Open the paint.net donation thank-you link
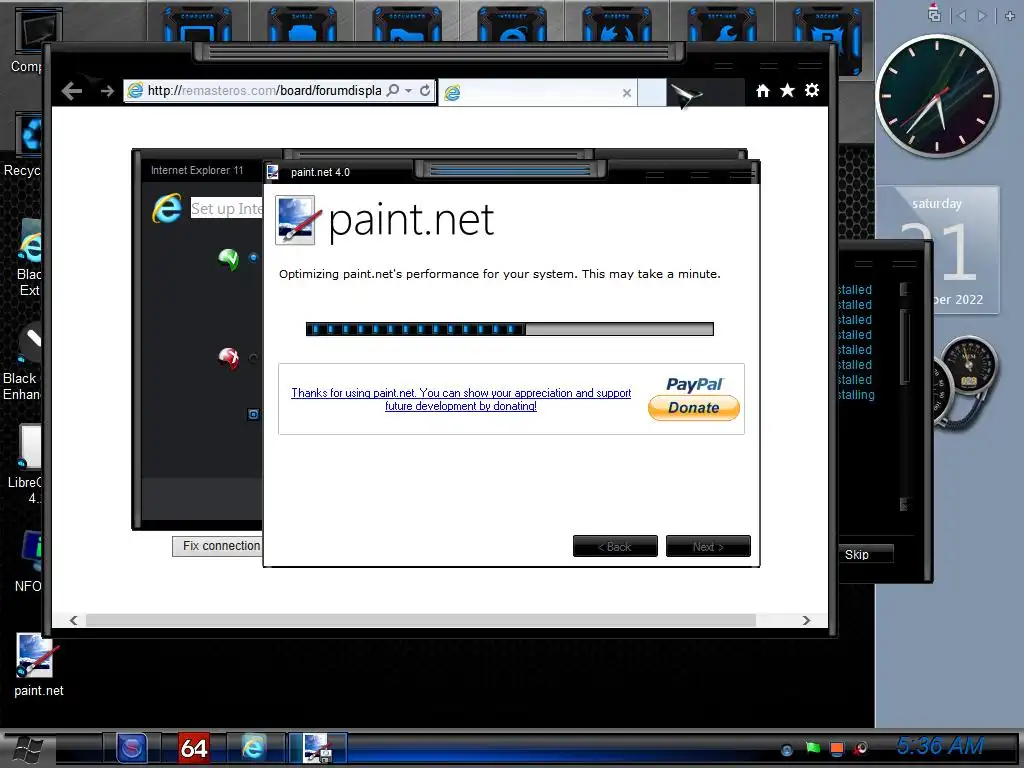Screen dimensions: 1024x768 tap(461, 399)
